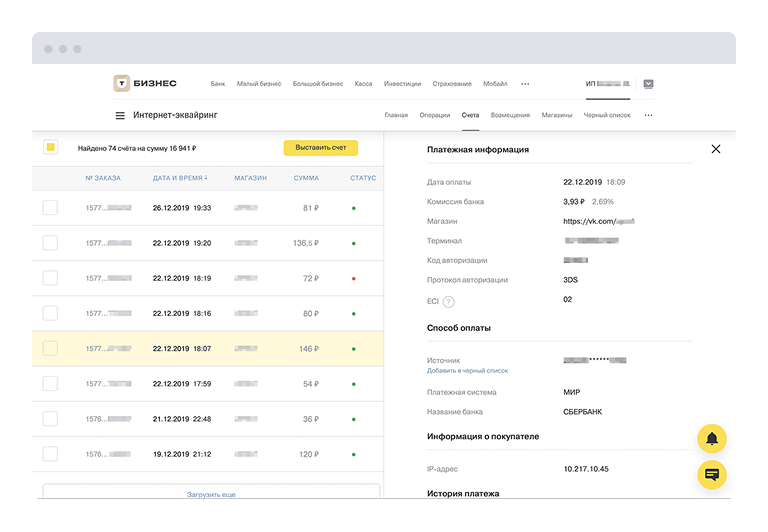Click the Бизнес shield logo icon
The image size is (768, 532).
121,84
